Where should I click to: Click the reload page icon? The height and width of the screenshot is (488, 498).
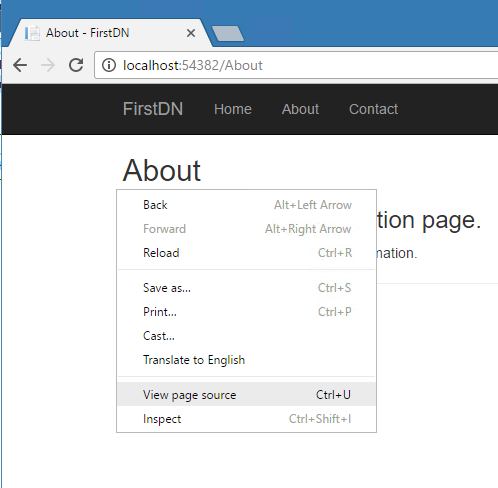pyautogui.click(x=76, y=65)
